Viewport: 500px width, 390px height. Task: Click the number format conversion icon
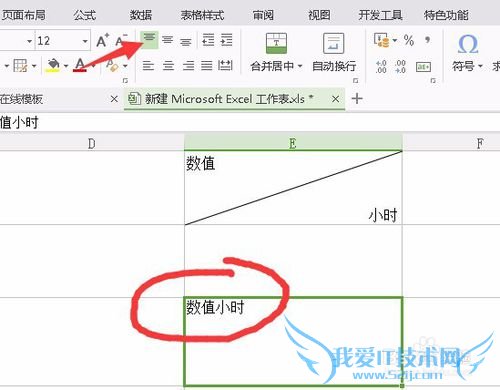point(423,67)
